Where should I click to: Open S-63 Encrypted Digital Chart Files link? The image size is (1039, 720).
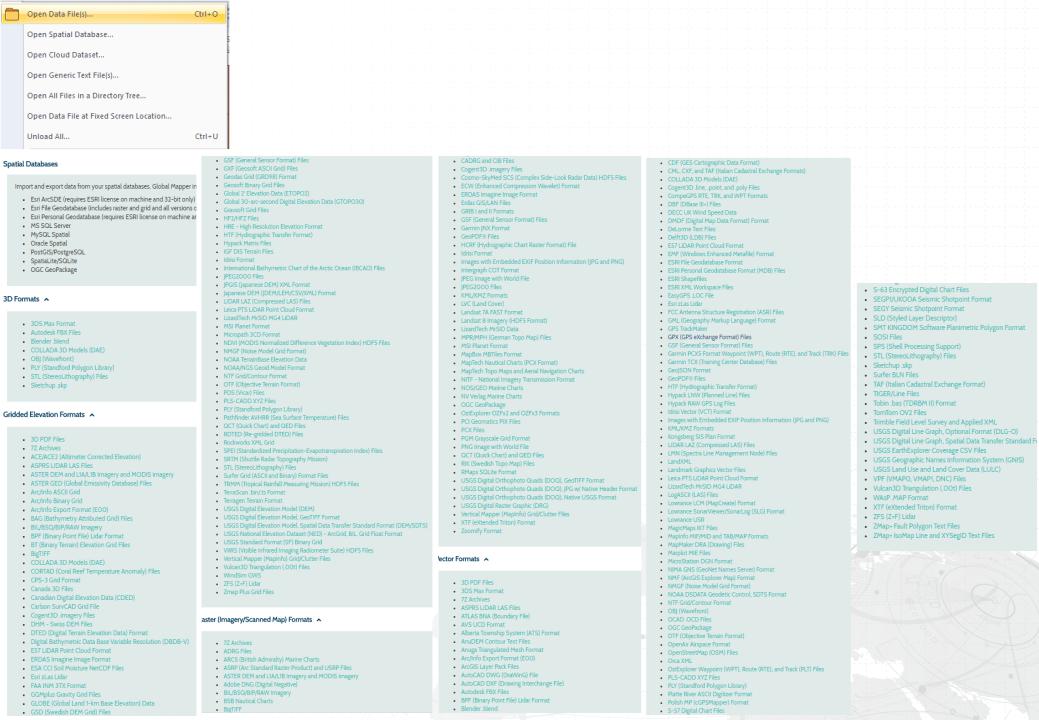[x=920, y=289]
